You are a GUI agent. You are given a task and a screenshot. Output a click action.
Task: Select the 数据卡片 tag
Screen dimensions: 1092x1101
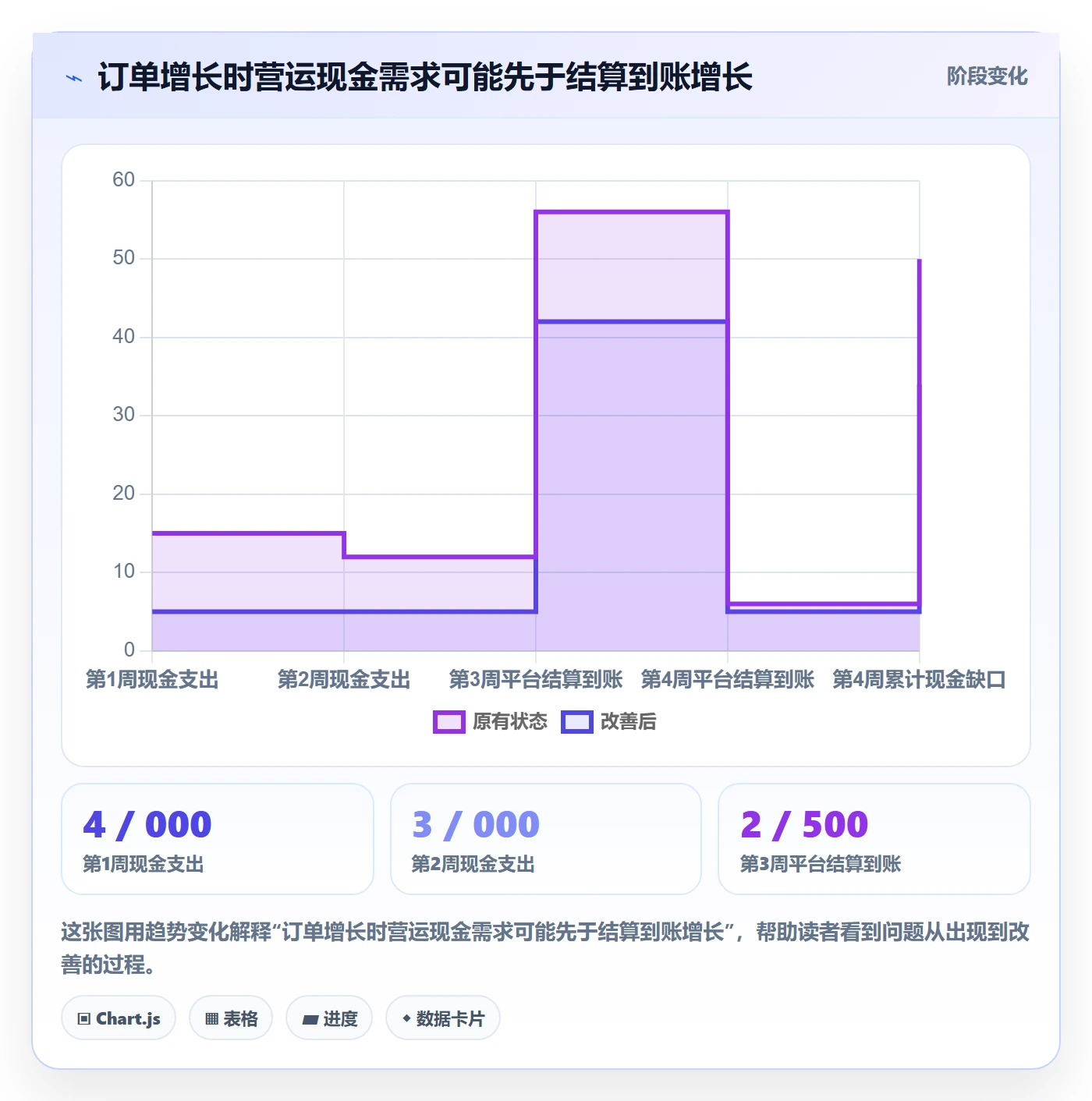[x=443, y=1018]
